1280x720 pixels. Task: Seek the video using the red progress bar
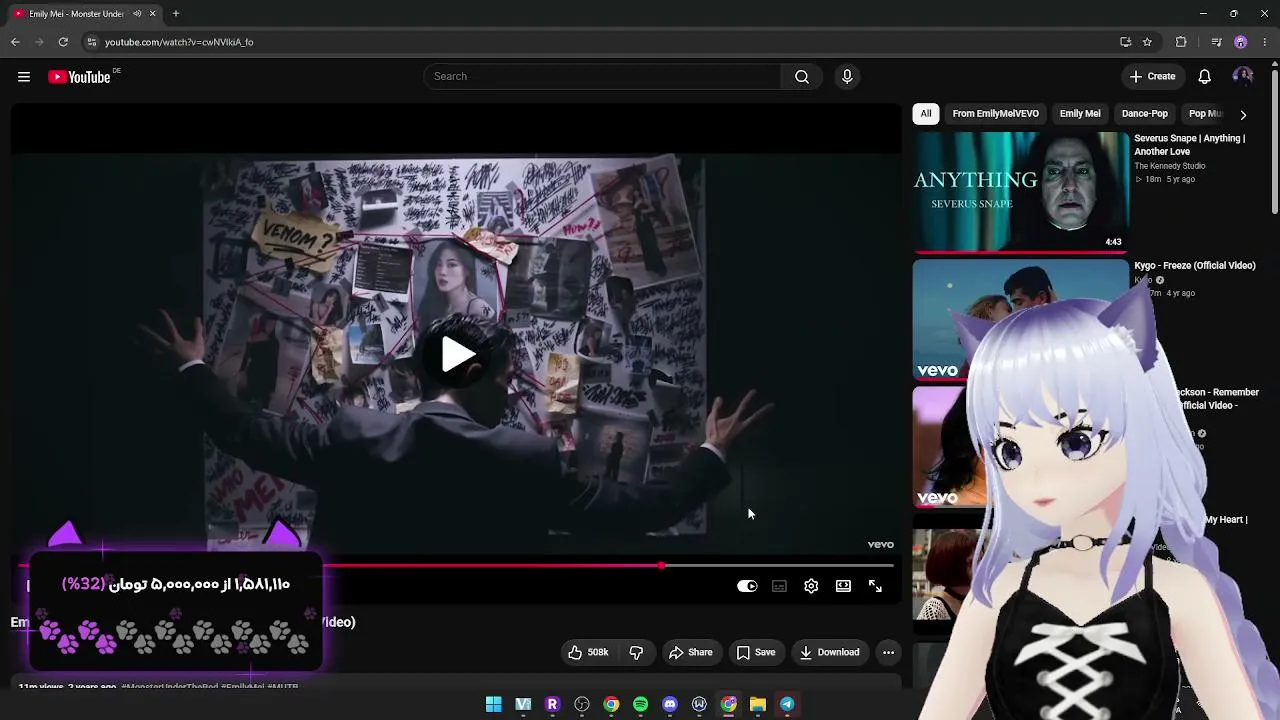click(x=456, y=566)
